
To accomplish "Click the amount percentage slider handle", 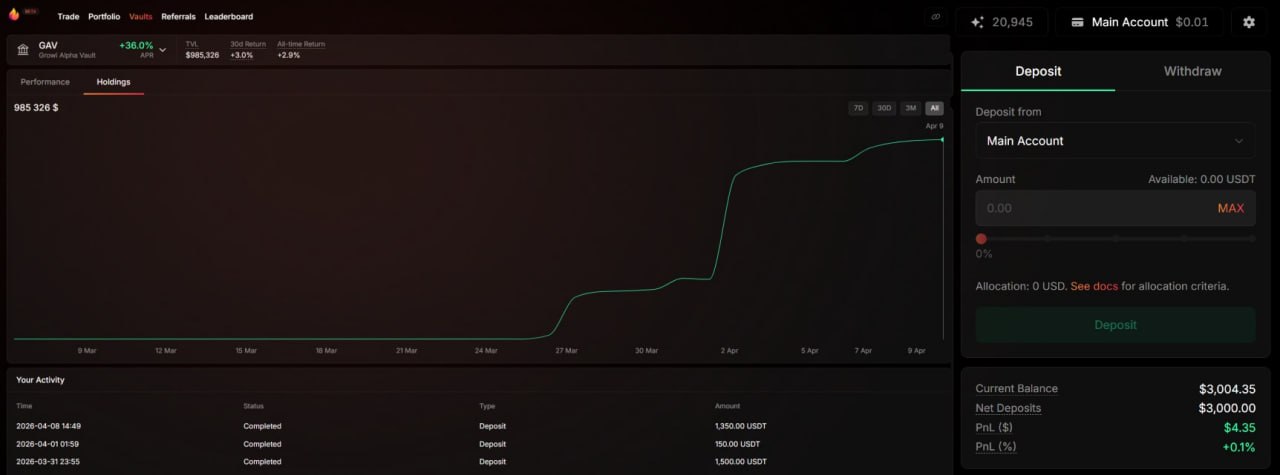I will [981, 239].
